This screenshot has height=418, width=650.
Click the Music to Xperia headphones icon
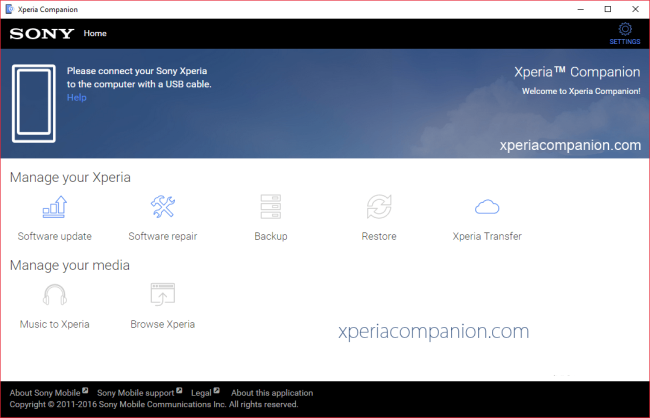pos(54,295)
